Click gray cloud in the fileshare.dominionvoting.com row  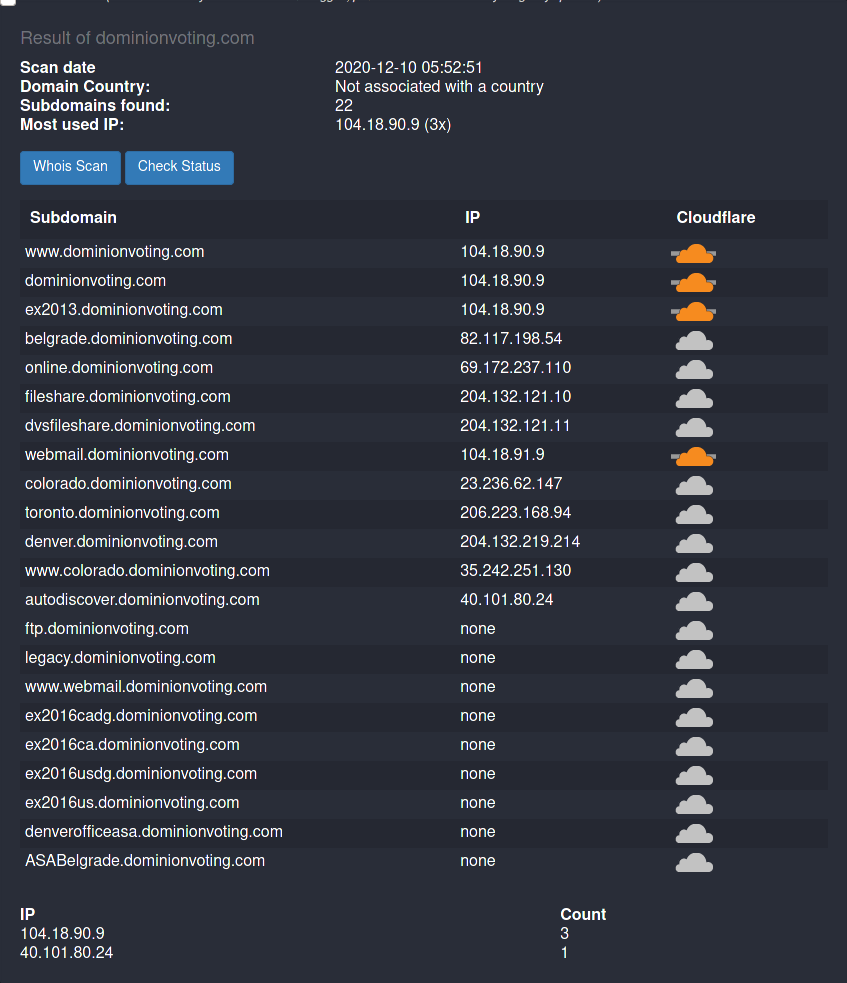tap(694, 398)
